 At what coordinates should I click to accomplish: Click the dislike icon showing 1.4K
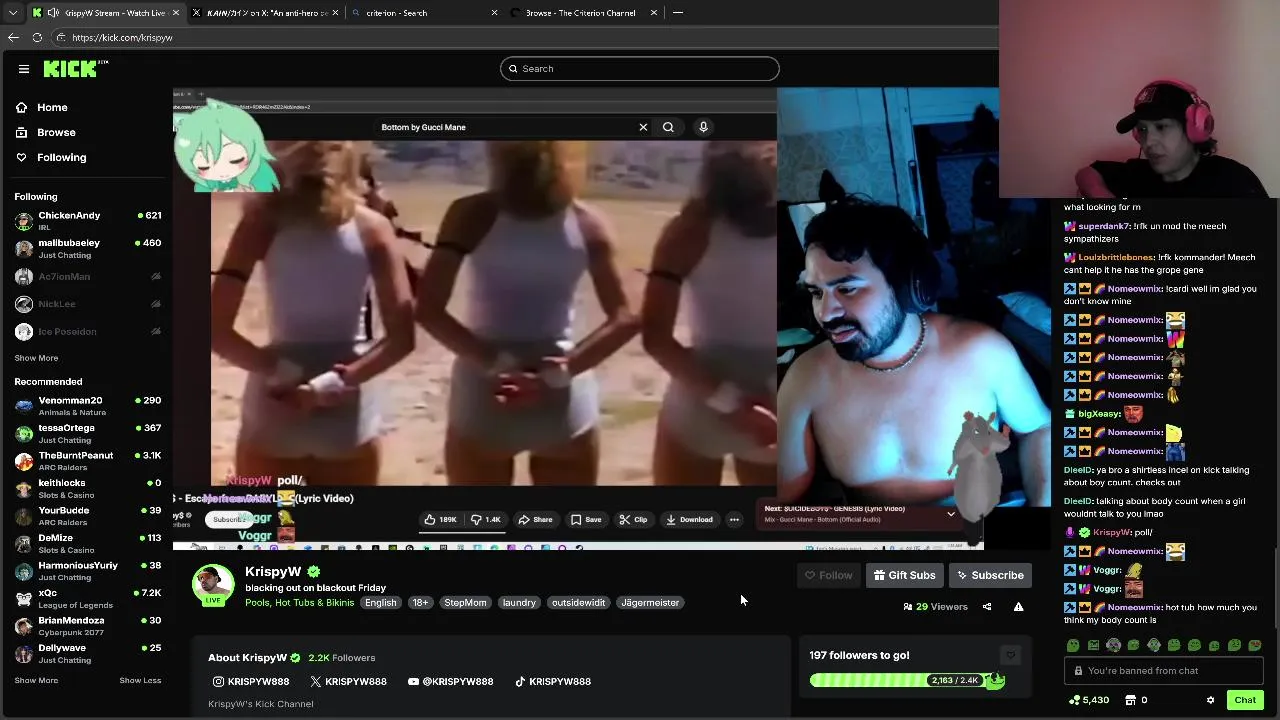(477, 520)
